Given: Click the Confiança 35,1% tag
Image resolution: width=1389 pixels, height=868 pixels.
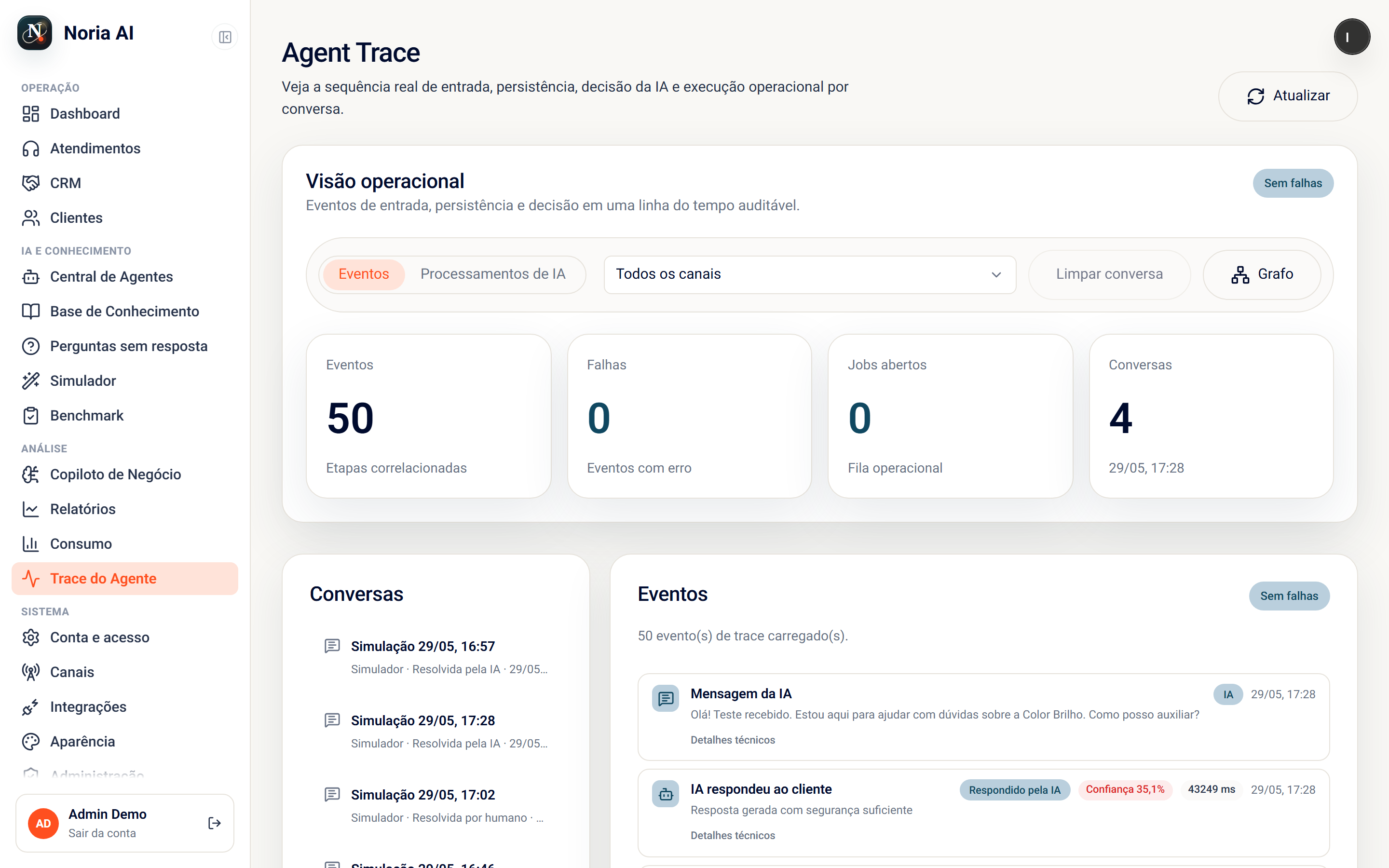Looking at the screenshot, I should click(1125, 789).
